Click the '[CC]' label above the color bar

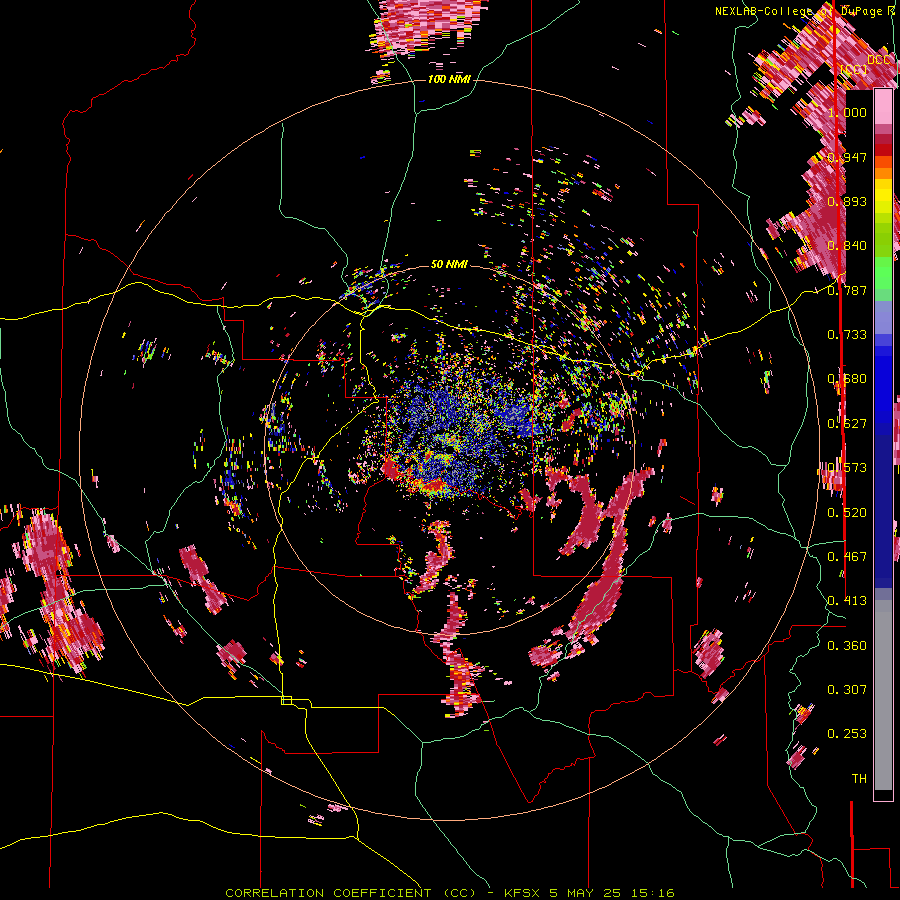[x=854, y=69]
